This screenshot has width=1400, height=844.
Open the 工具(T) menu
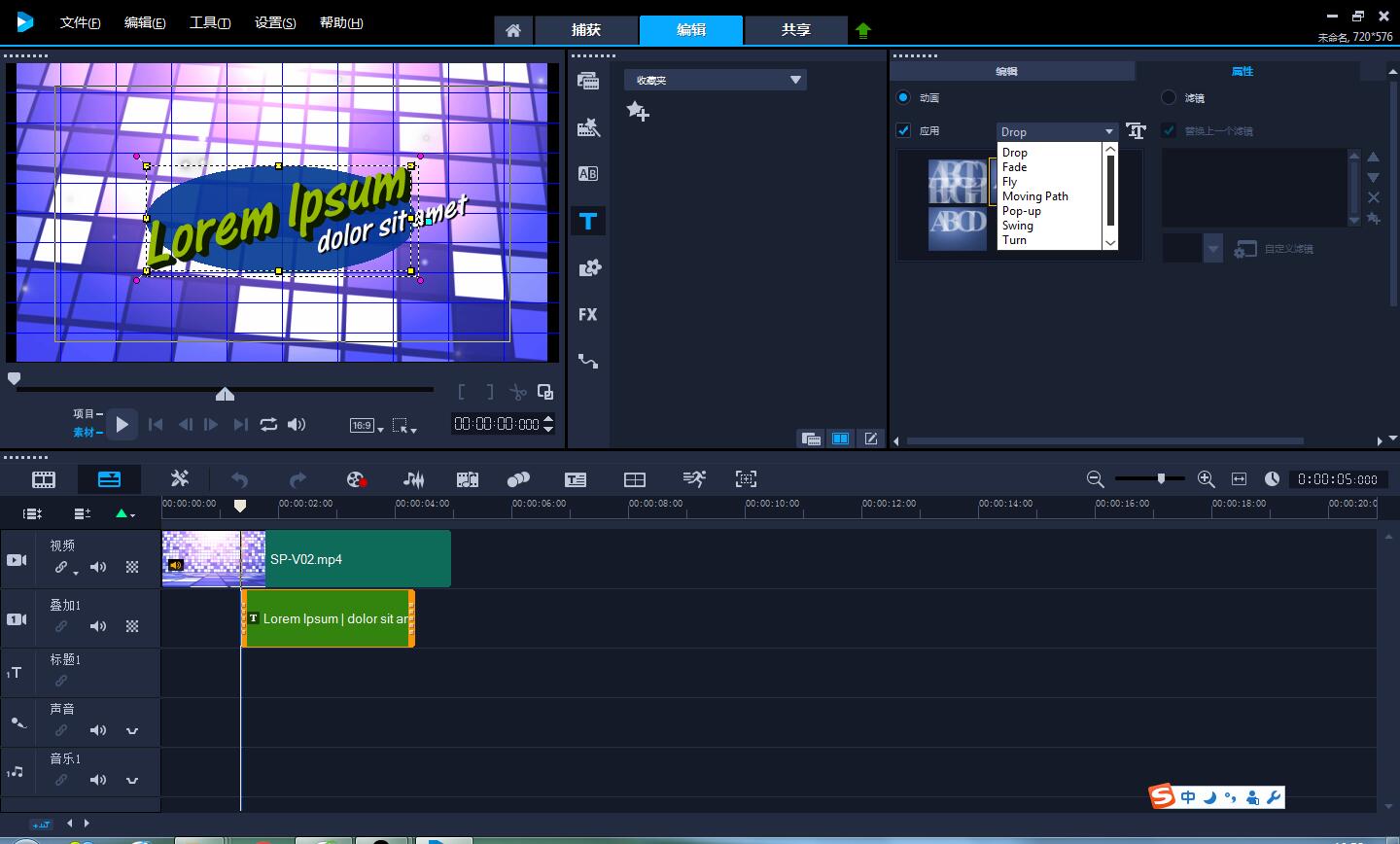(210, 22)
